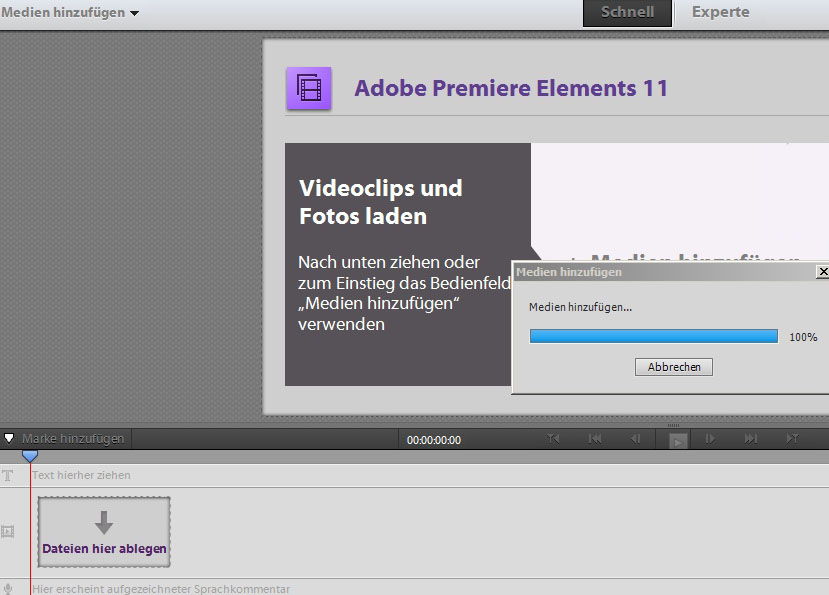Viewport: 829px width, 595px height.
Task: Click the 100% progress label
Action: (803, 337)
